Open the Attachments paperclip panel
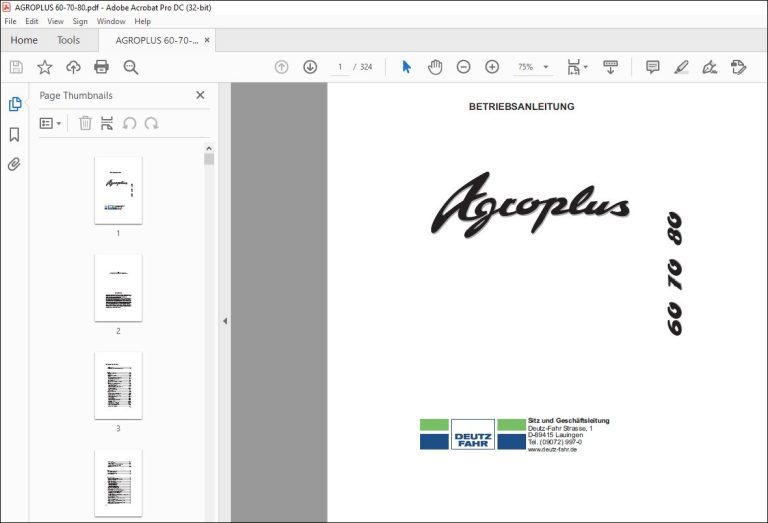The width and height of the screenshot is (768, 523). click(14, 164)
